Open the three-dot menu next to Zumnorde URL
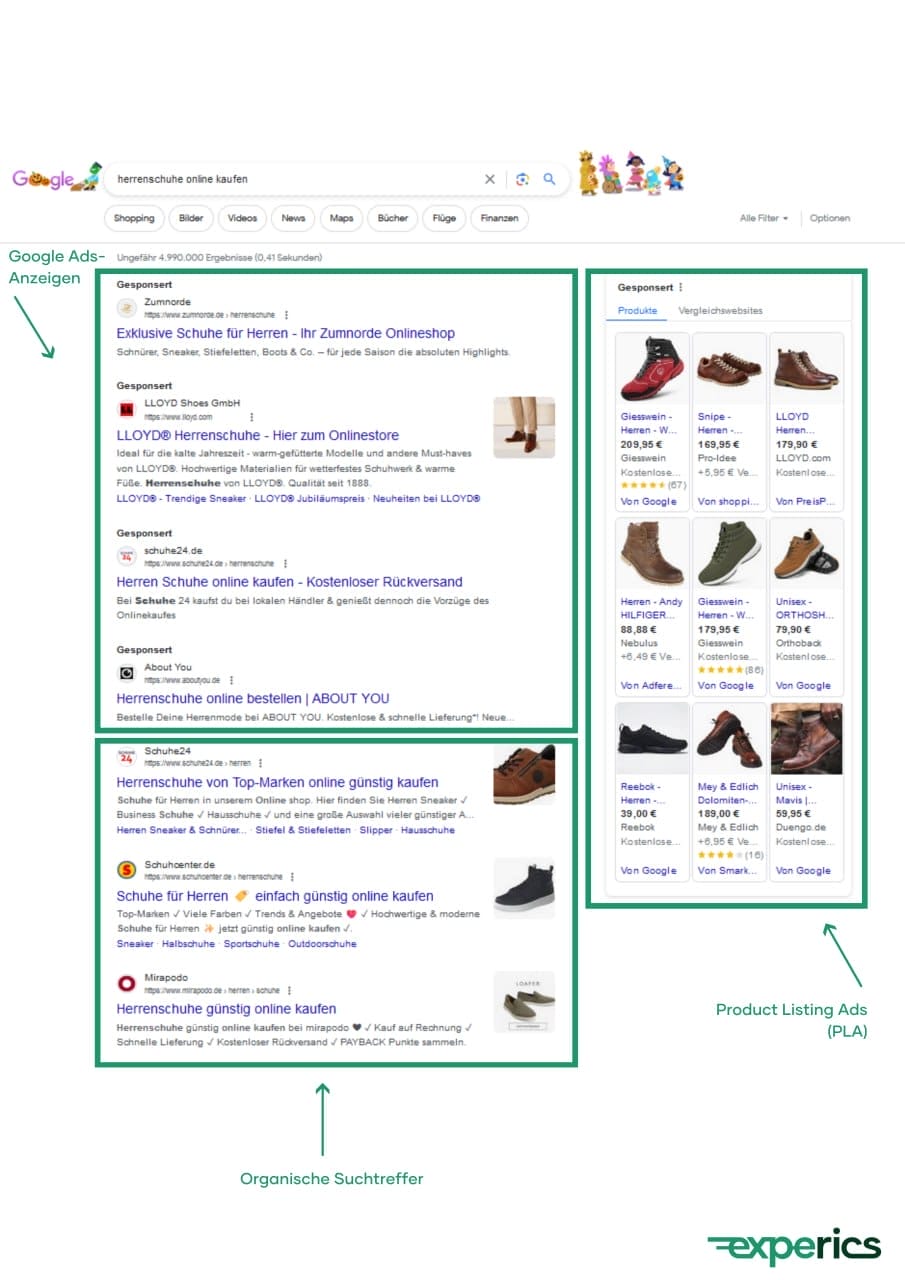This screenshot has width=905, height=1280. pyautogui.click(x=286, y=315)
